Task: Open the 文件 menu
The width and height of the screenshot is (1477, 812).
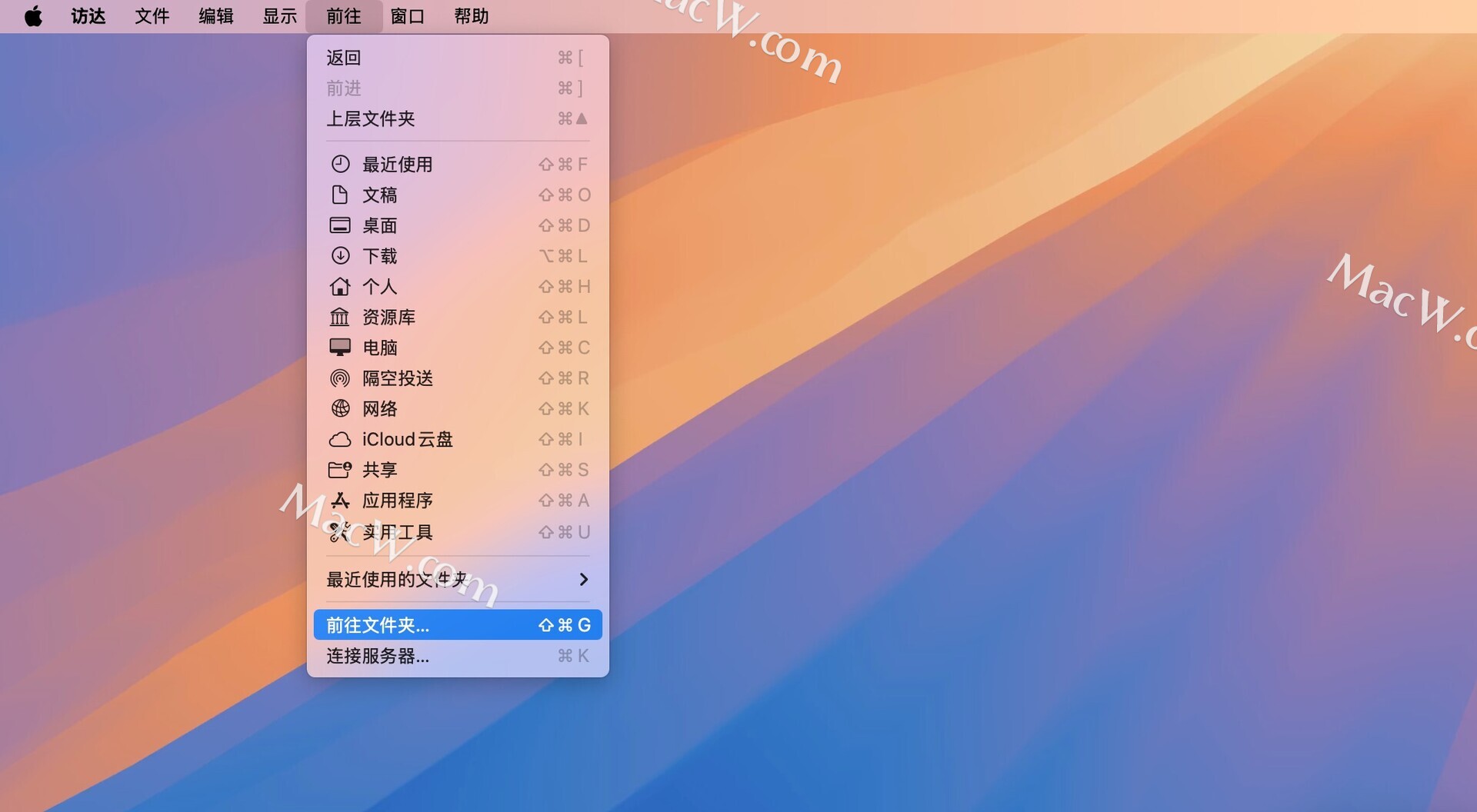Action: click(x=152, y=16)
